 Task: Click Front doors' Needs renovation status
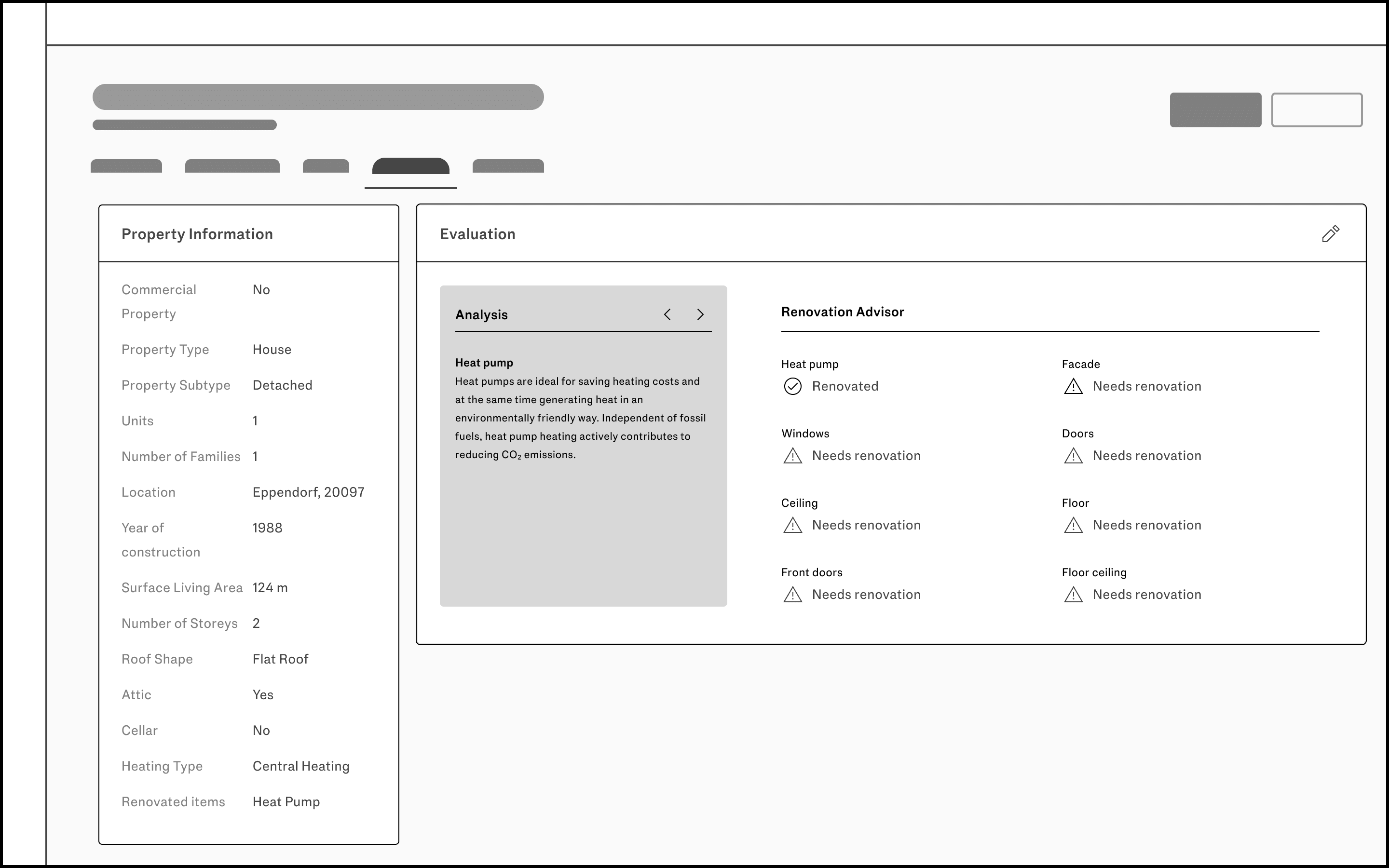pos(866,595)
